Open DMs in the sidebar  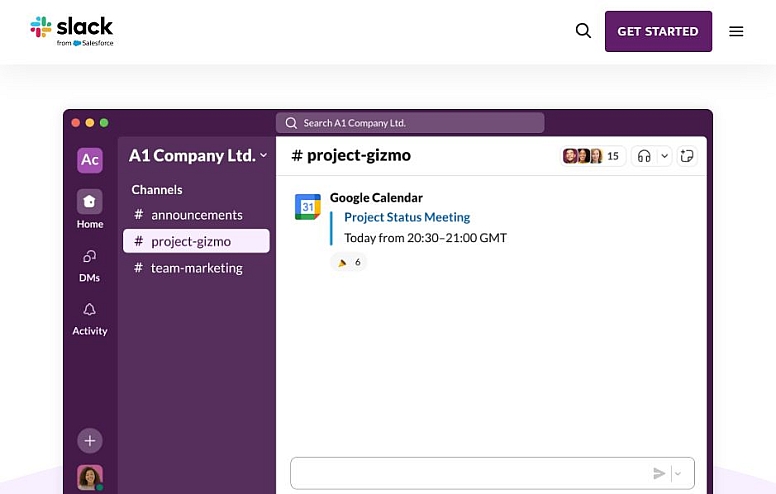click(90, 265)
